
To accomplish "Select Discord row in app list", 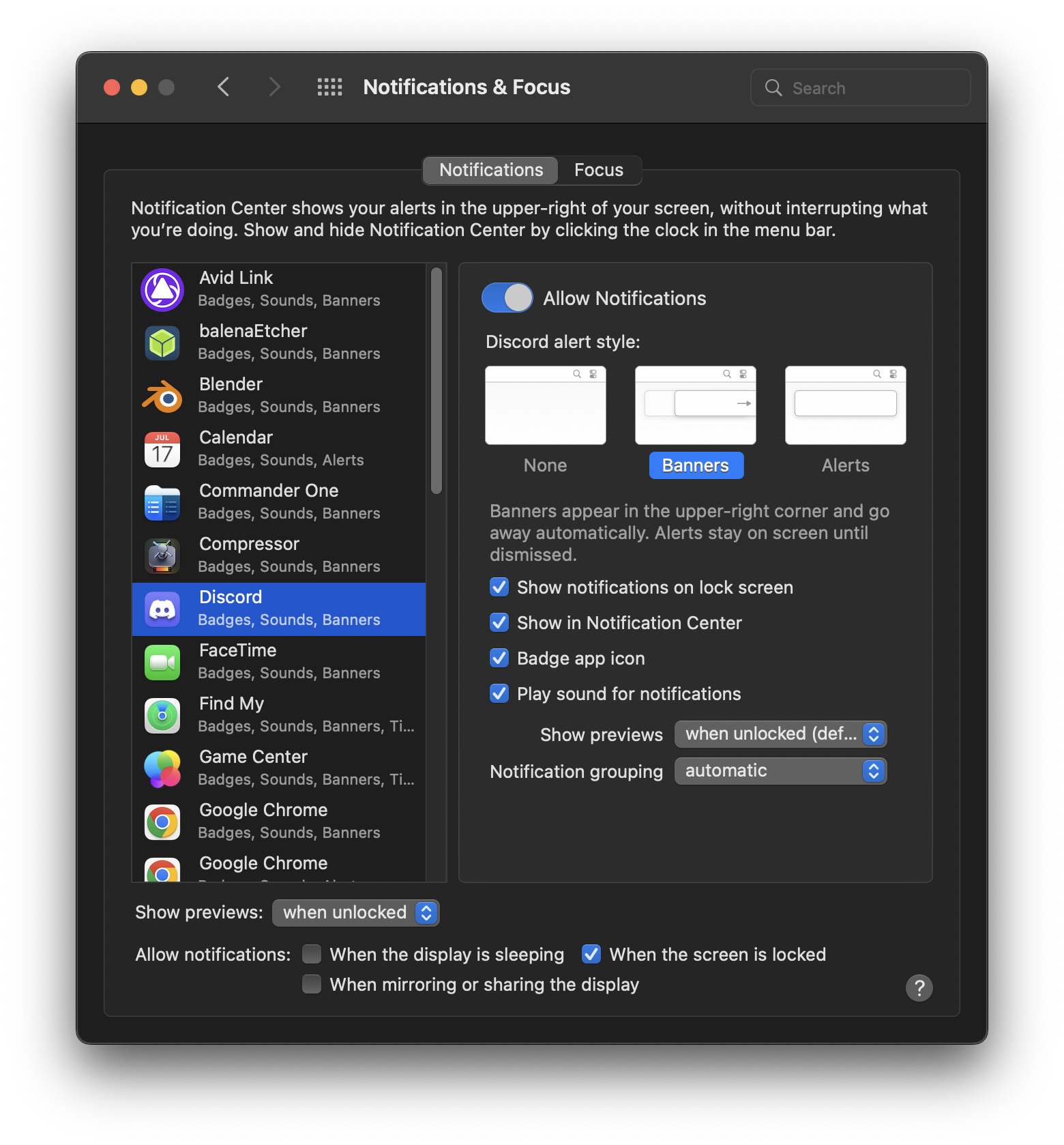I will 279,609.
